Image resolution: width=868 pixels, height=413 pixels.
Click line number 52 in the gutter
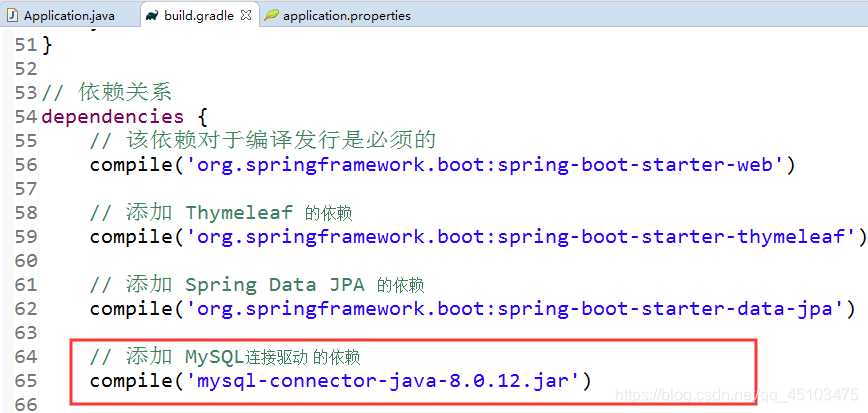(x=26, y=69)
